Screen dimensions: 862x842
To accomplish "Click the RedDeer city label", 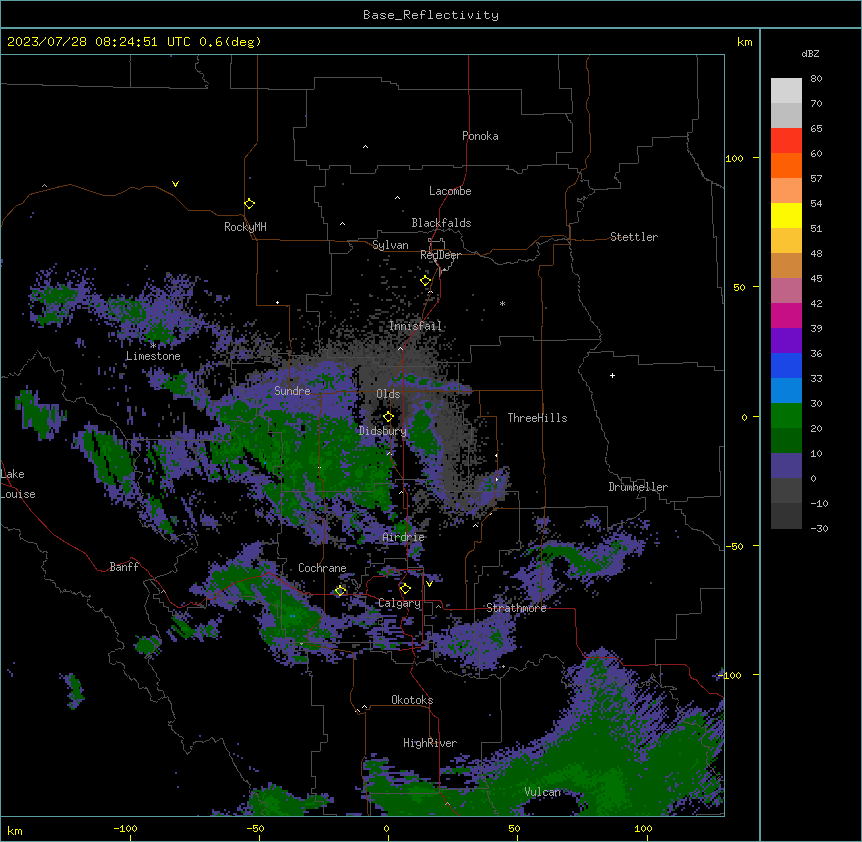I will [440, 255].
